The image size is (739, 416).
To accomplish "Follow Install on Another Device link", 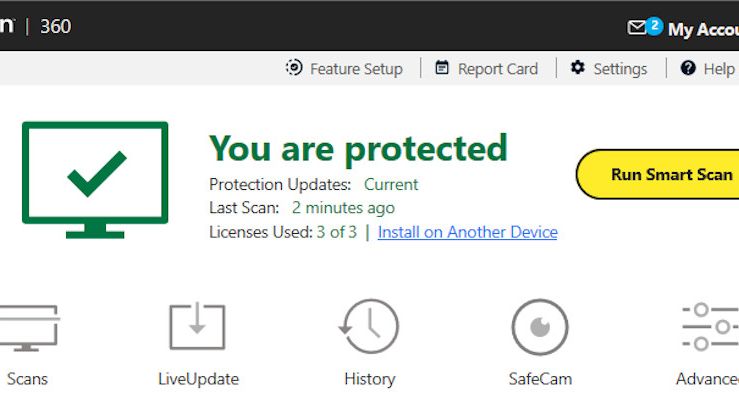I will 468,232.
